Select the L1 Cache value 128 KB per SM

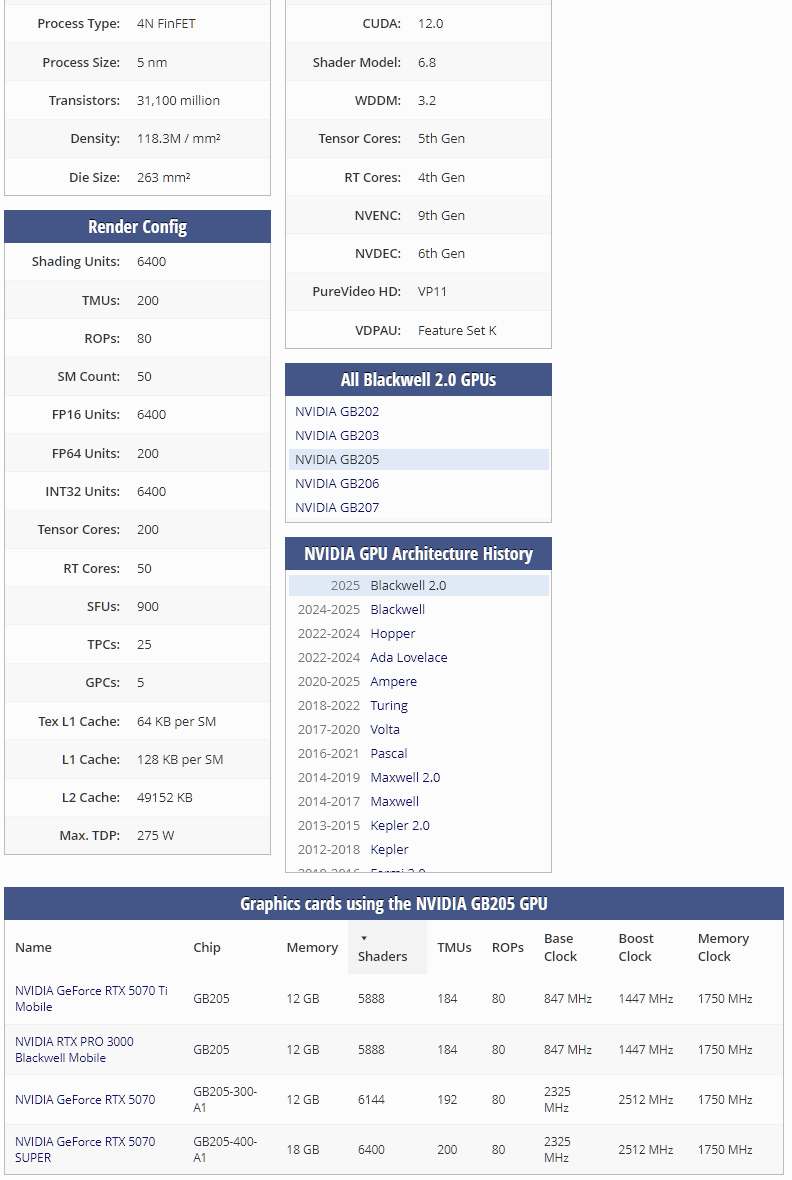coord(180,760)
